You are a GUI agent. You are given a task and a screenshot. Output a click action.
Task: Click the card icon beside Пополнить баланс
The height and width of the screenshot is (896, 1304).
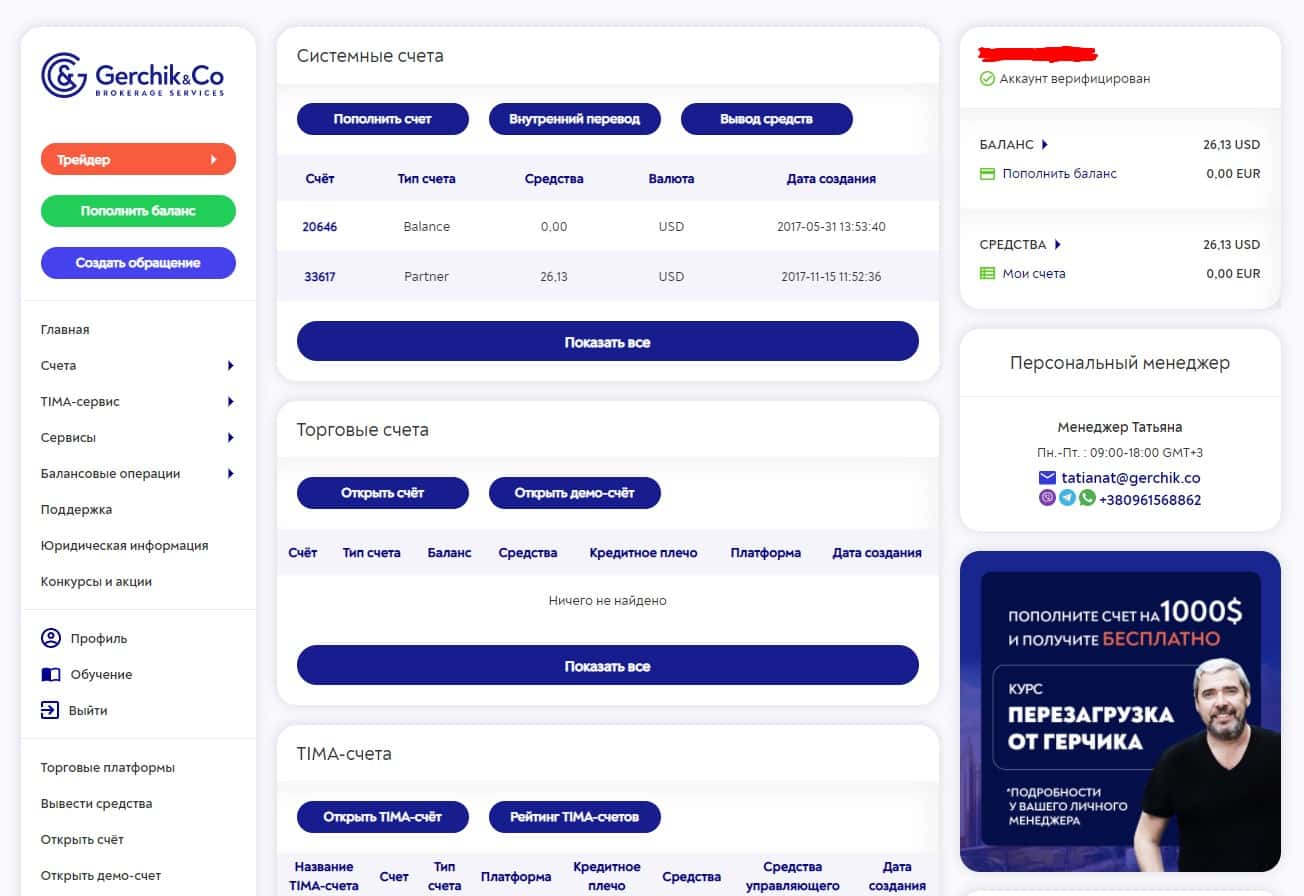987,174
